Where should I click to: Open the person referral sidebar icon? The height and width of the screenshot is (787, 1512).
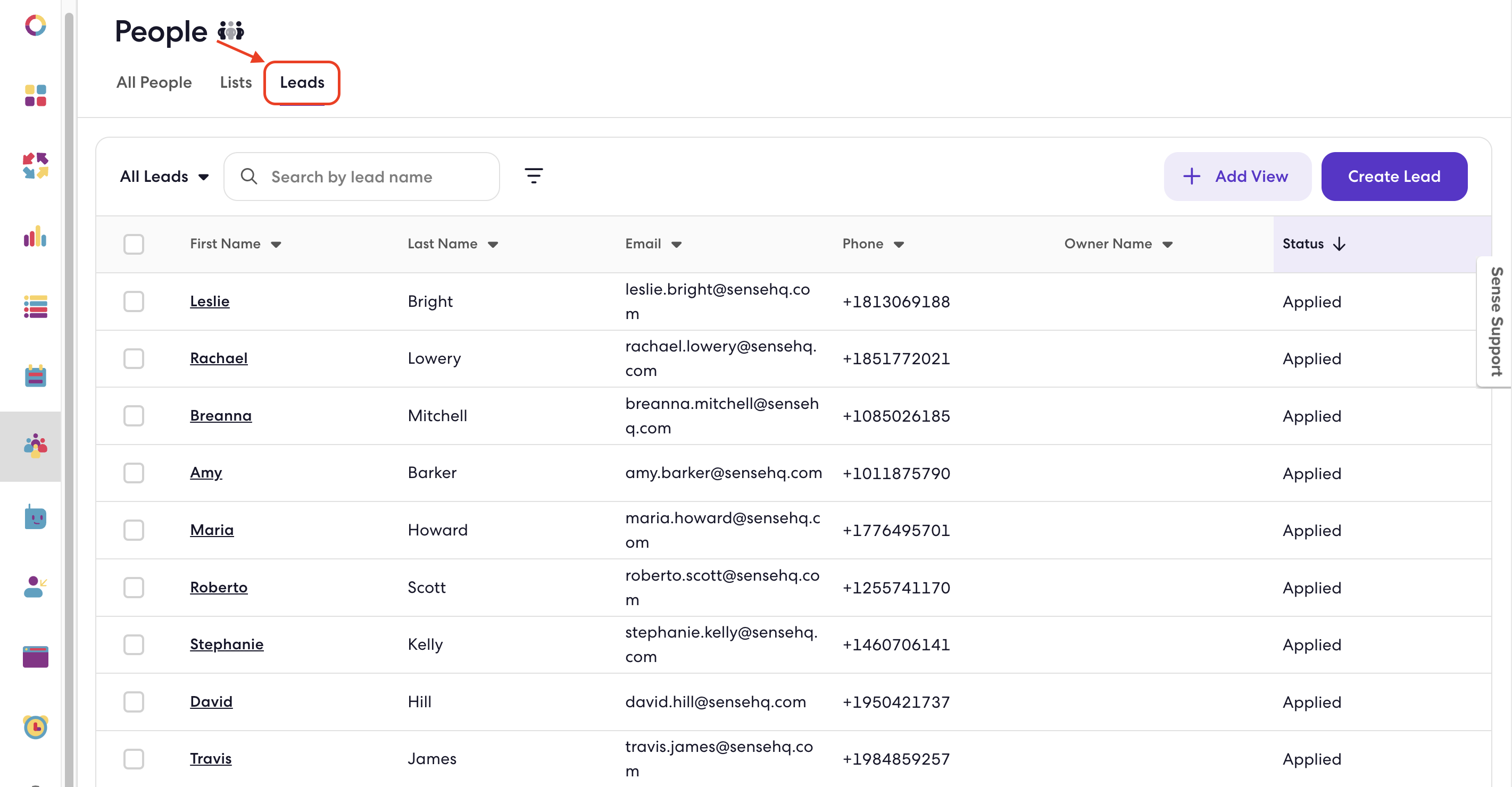pyautogui.click(x=35, y=587)
